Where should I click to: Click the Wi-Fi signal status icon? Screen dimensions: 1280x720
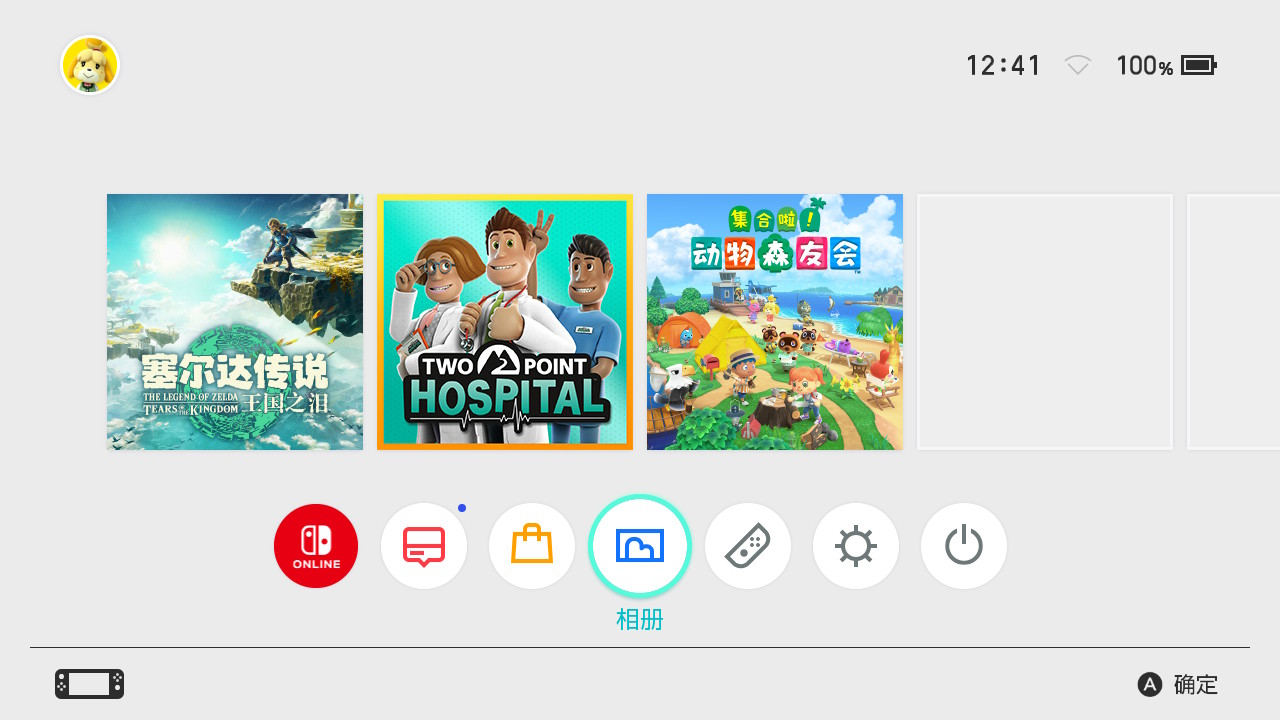[1077, 66]
